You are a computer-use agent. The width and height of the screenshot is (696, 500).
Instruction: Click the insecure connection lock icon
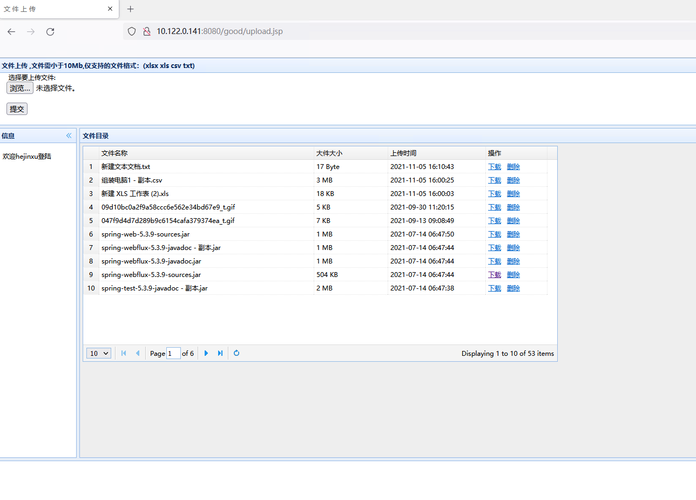[146, 32]
